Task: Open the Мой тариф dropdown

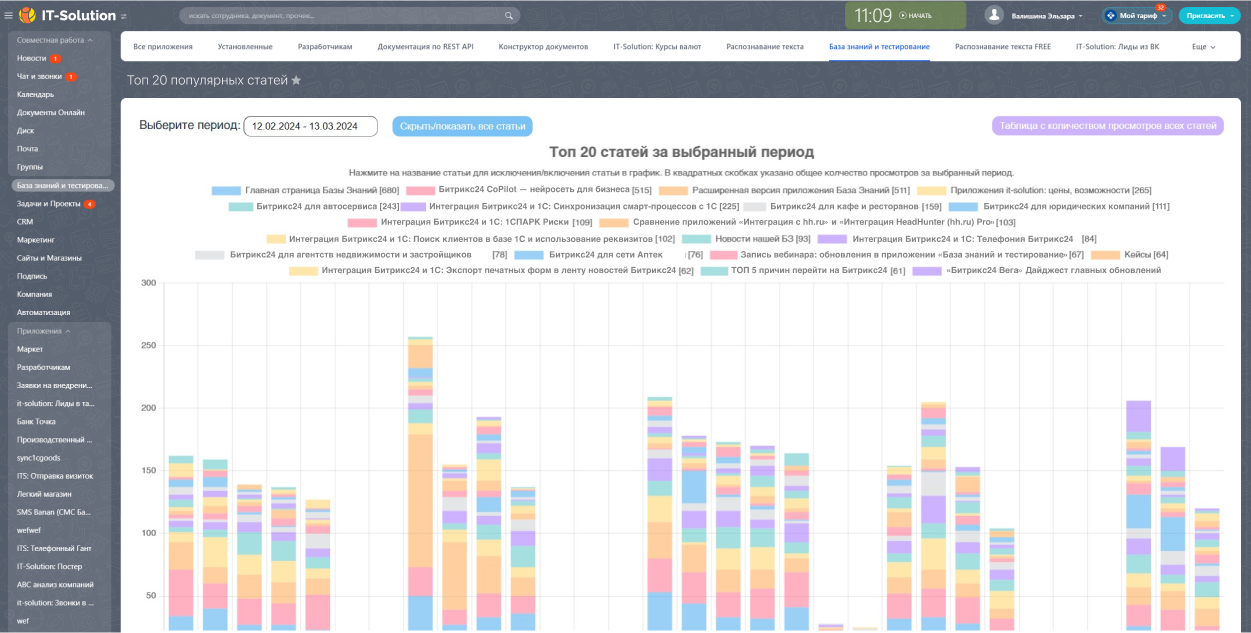Action: pyautogui.click(x=1137, y=16)
